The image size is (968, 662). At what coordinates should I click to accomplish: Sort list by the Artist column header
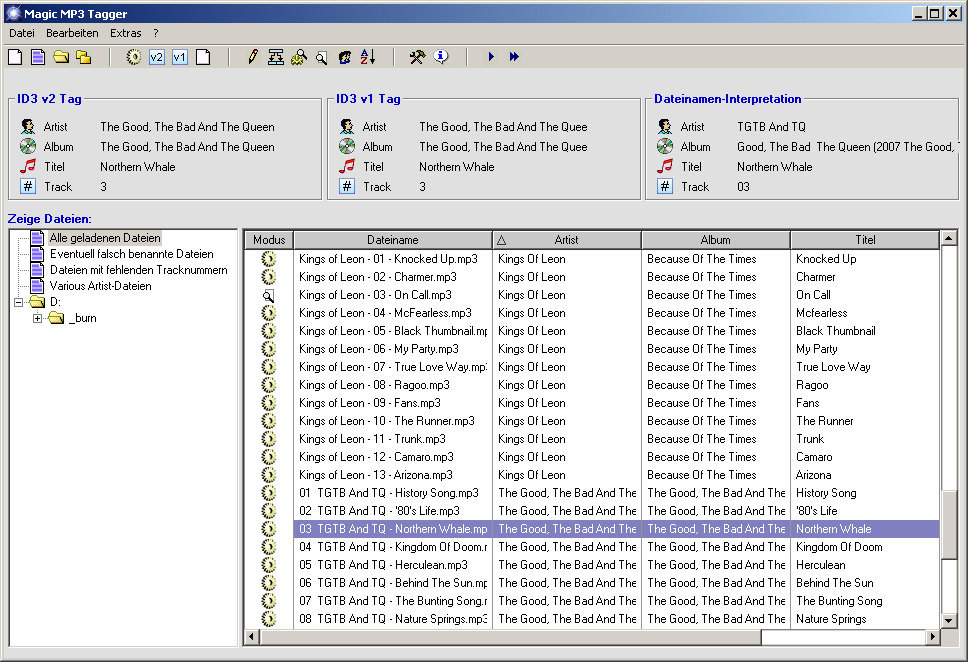(567, 240)
